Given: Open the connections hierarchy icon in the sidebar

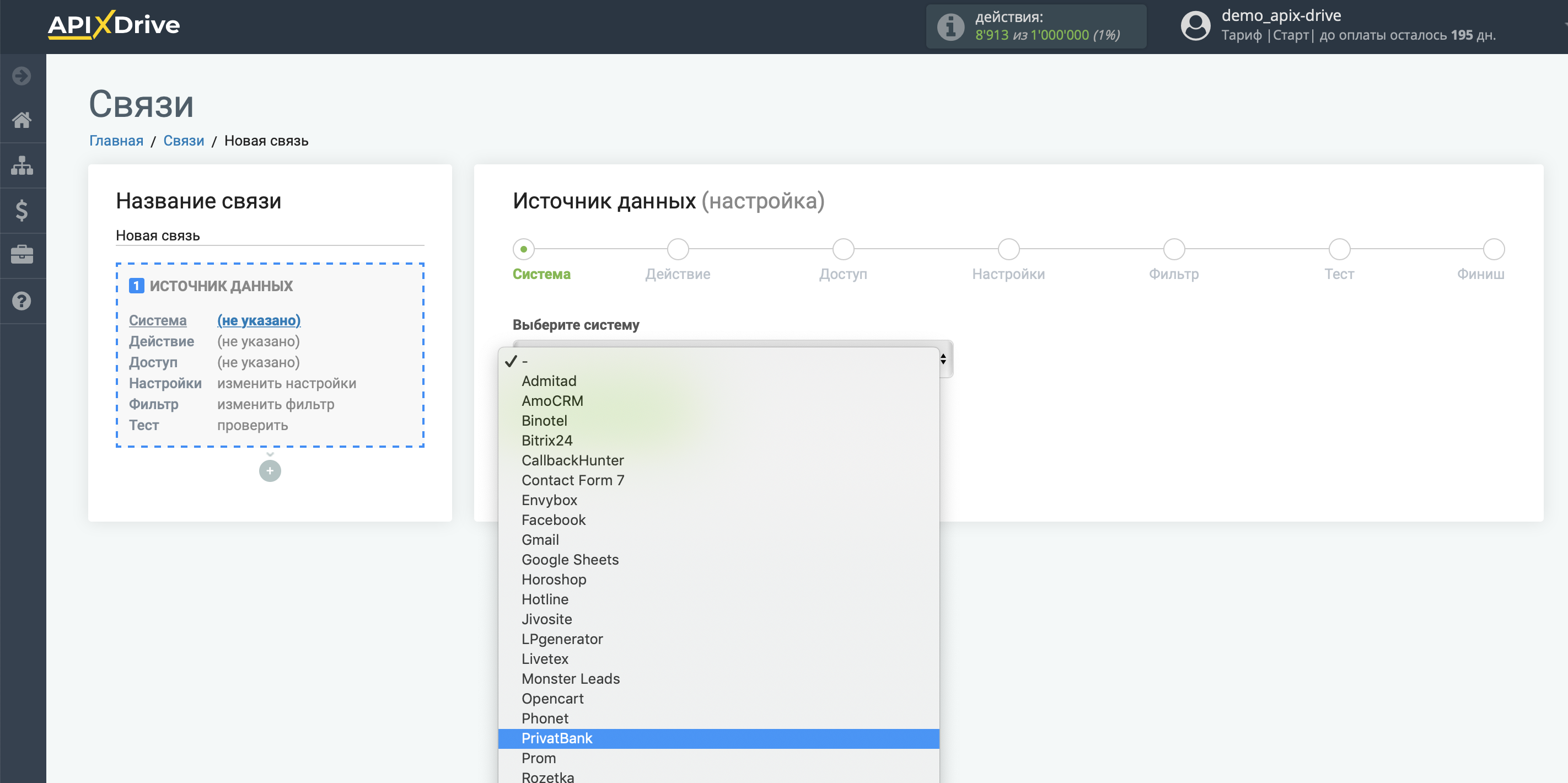Looking at the screenshot, I should click(x=22, y=165).
